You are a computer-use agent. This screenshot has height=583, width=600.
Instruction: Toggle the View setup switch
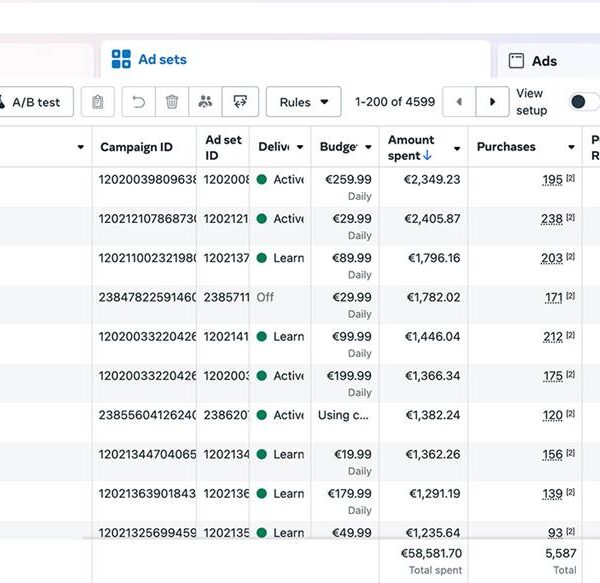pyautogui.click(x=582, y=102)
